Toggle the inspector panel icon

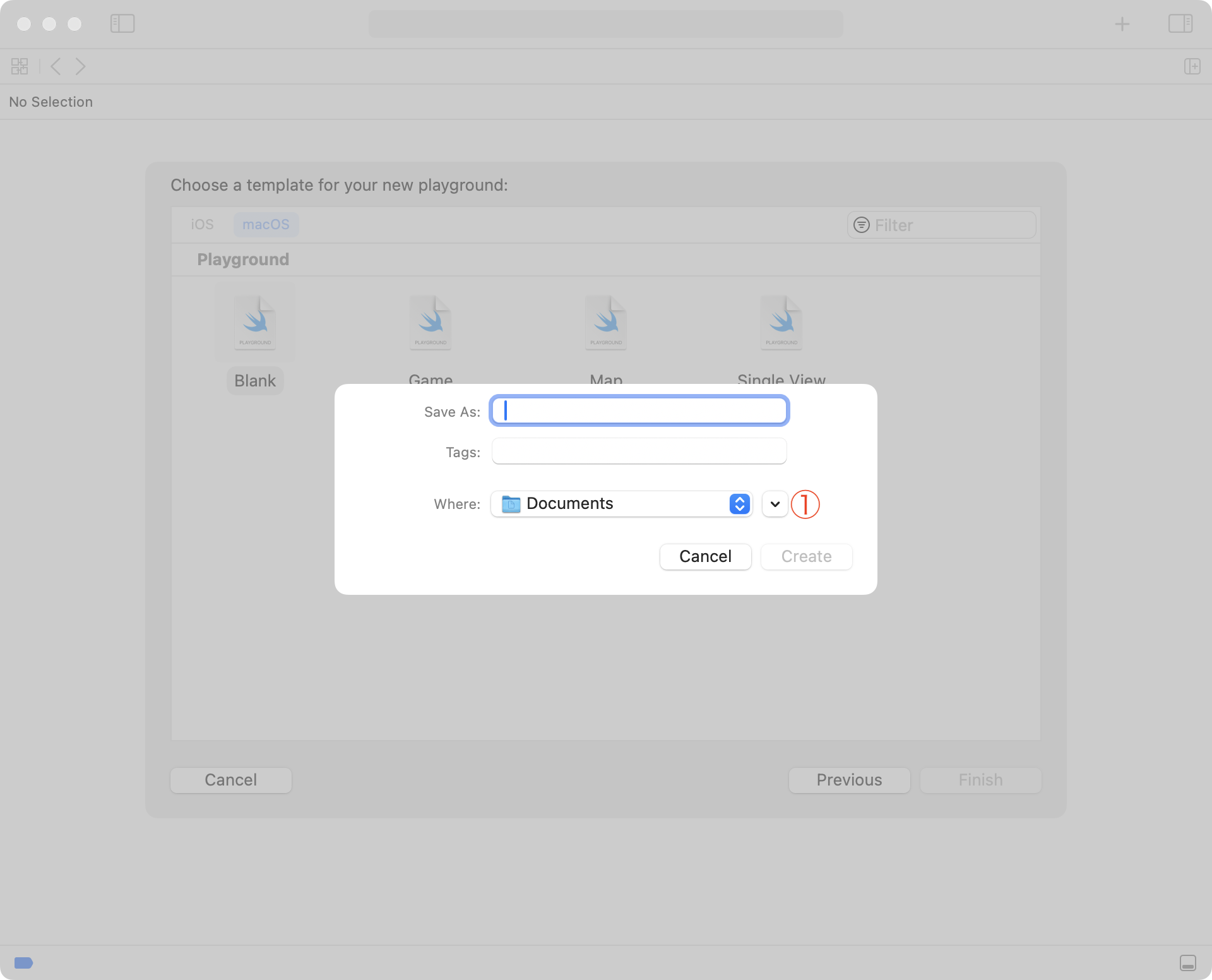[1180, 24]
